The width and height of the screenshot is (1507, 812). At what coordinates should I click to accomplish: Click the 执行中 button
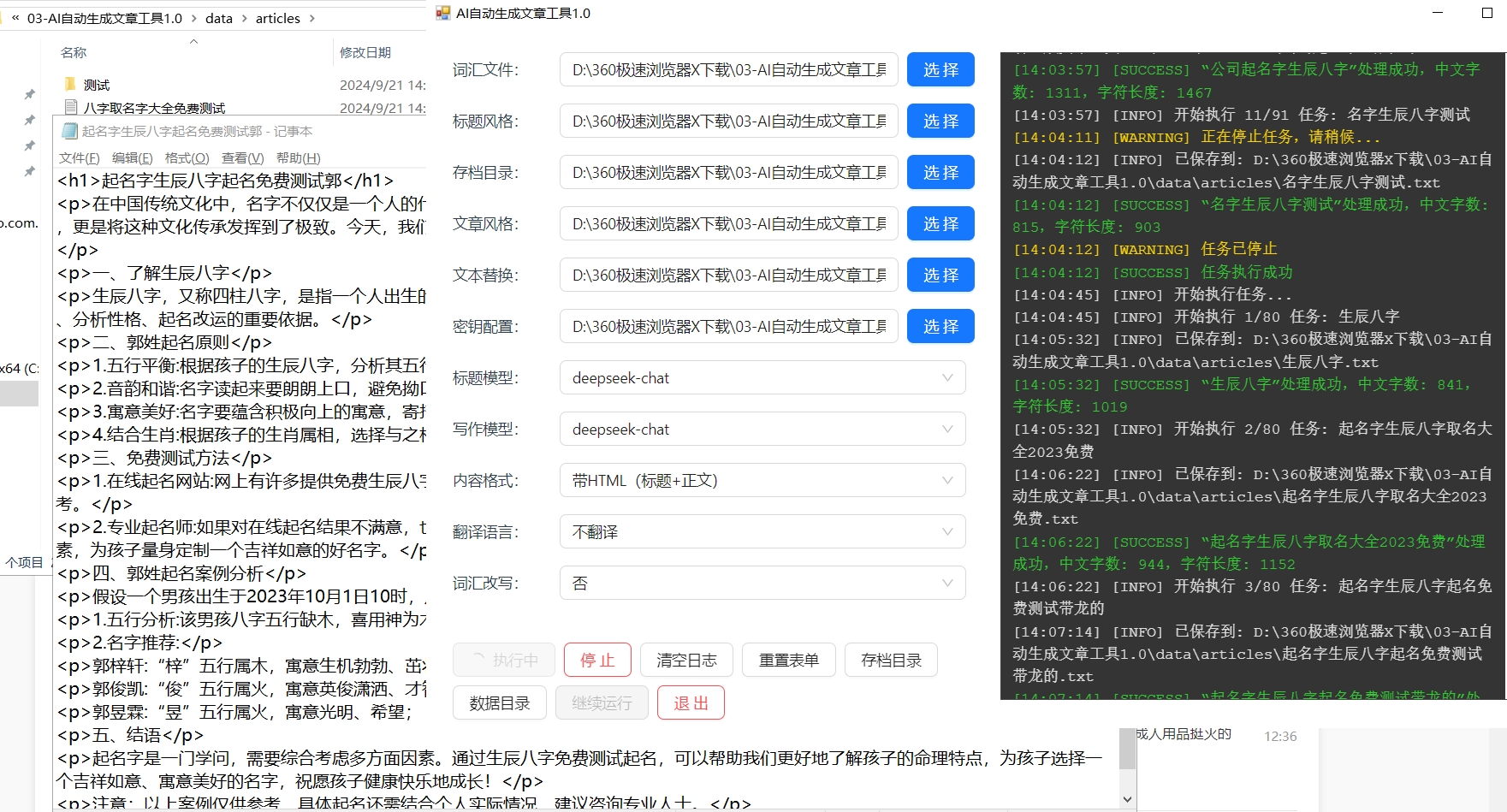pos(504,660)
